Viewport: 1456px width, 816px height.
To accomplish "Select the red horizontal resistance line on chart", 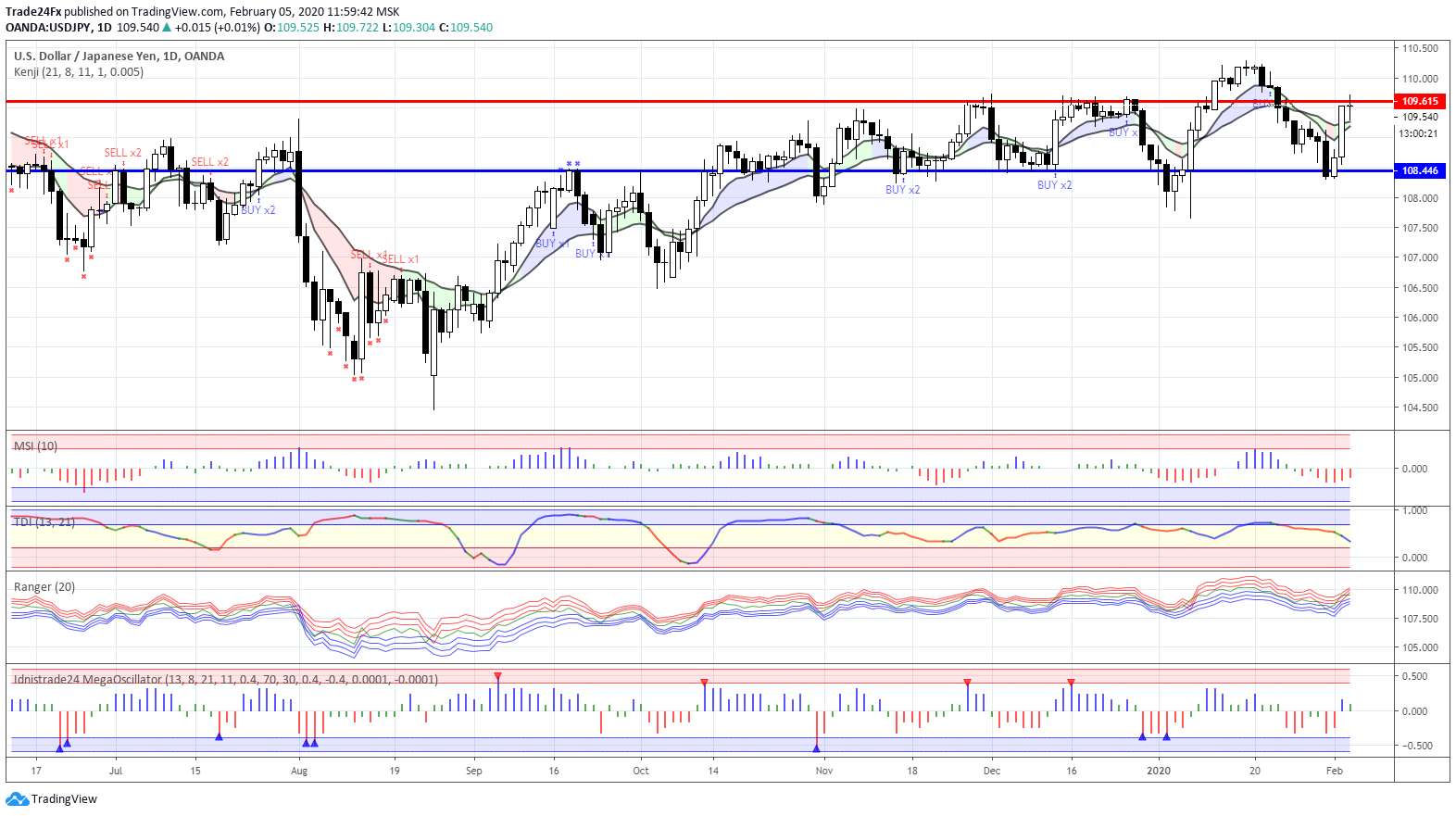I will pyautogui.click(x=699, y=101).
